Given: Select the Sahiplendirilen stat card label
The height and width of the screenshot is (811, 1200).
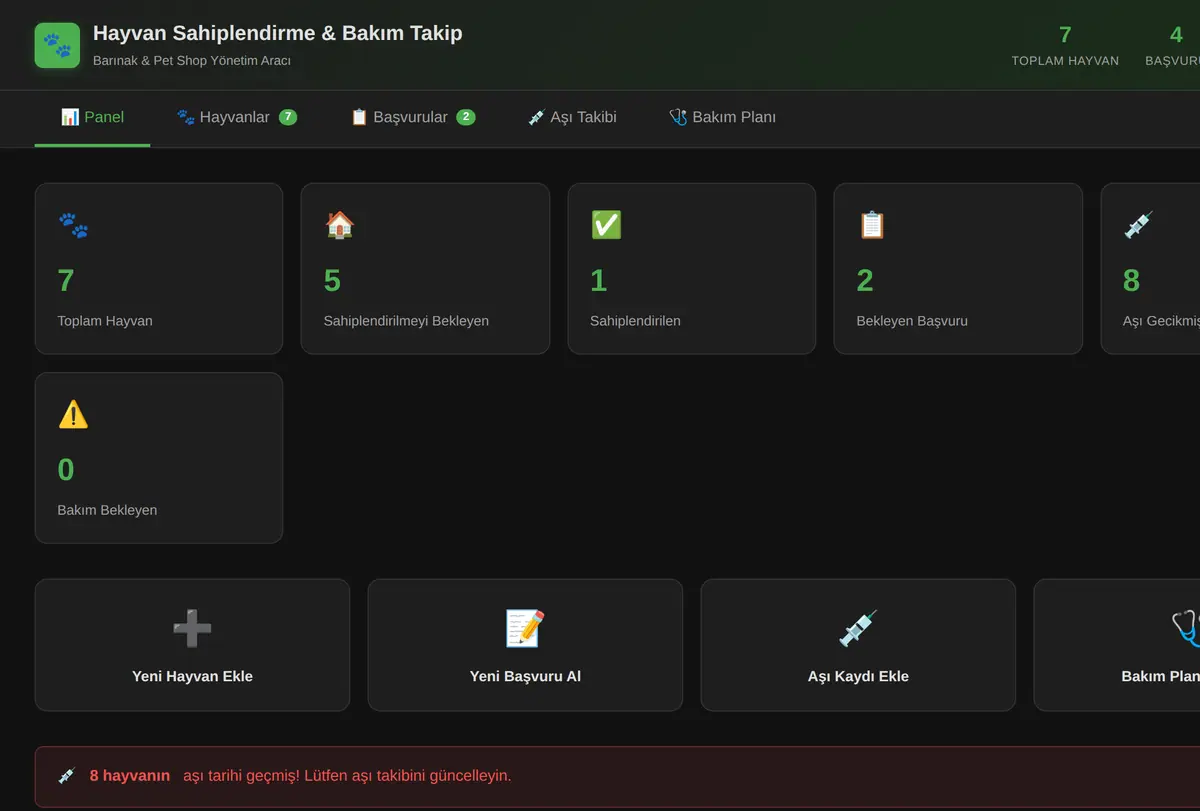Looking at the screenshot, I should click(x=635, y=321).
